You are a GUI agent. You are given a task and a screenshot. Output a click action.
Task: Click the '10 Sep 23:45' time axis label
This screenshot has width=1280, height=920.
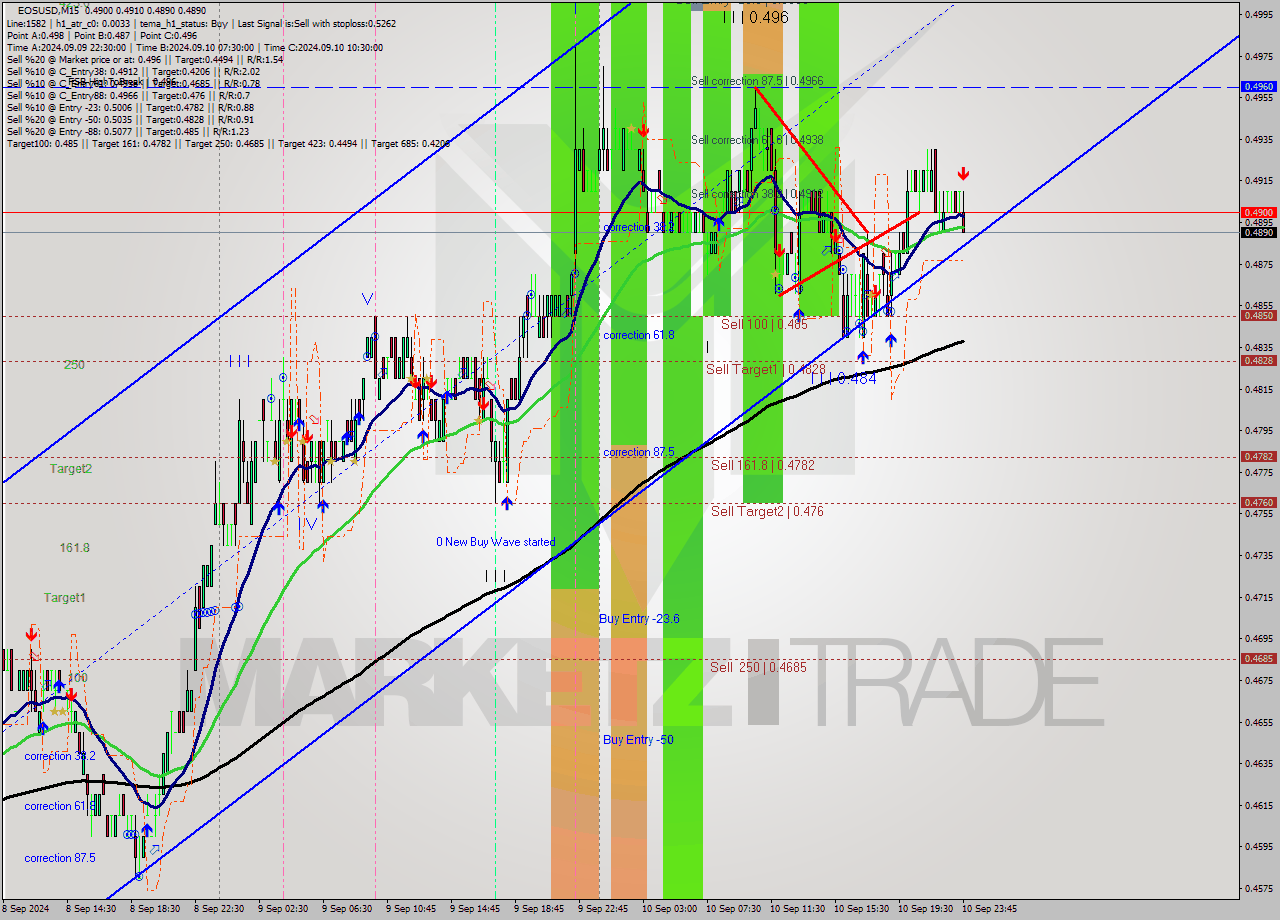[989, 909]
